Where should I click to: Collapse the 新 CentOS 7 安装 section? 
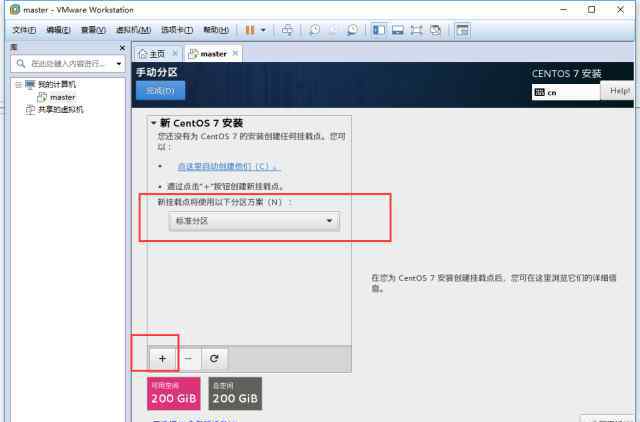point(154,122)
